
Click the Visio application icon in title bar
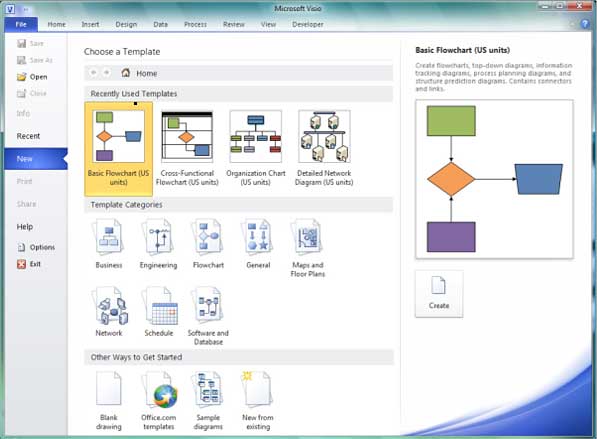10,9
